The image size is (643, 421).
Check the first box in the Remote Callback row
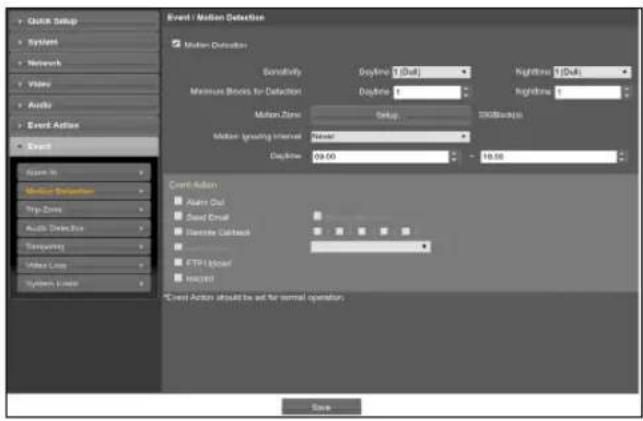(317, 231)
